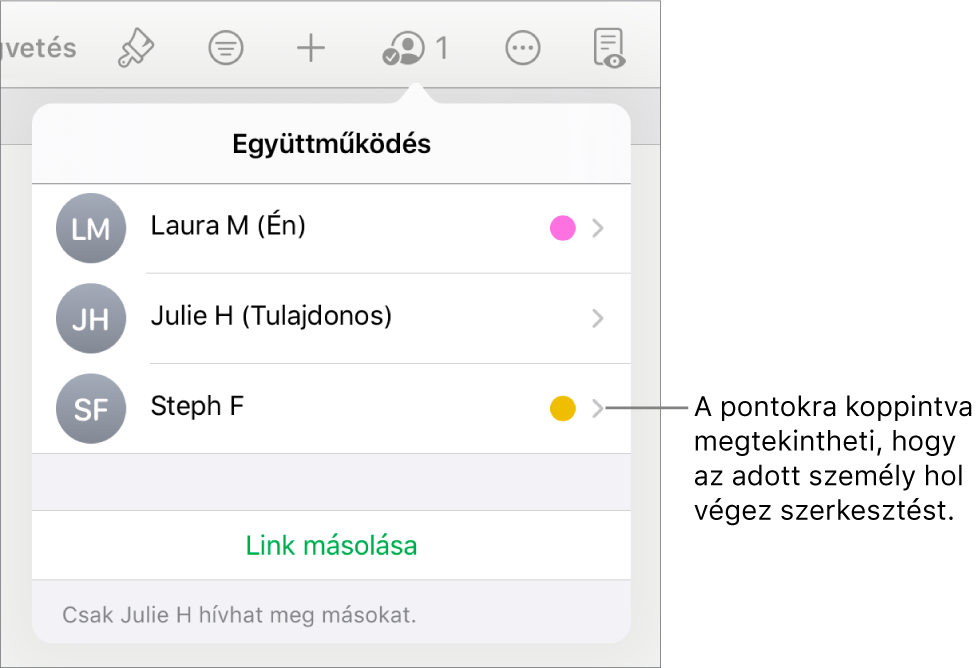Select Julie H's JH avatar
Screen dimensions: 976x668
(90, 318)
